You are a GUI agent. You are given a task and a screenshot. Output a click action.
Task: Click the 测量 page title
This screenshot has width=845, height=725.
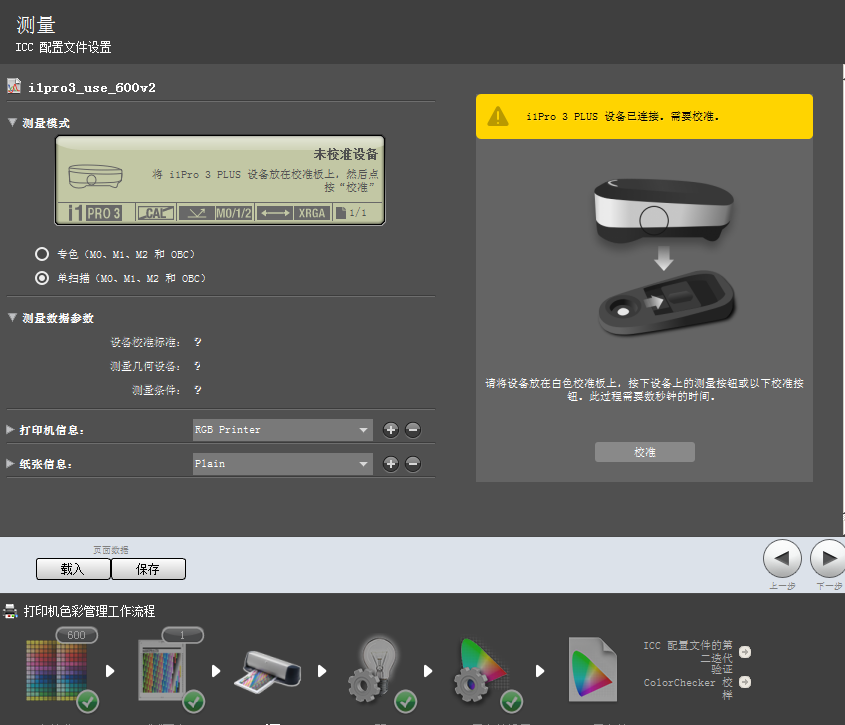tap(36, 25)
